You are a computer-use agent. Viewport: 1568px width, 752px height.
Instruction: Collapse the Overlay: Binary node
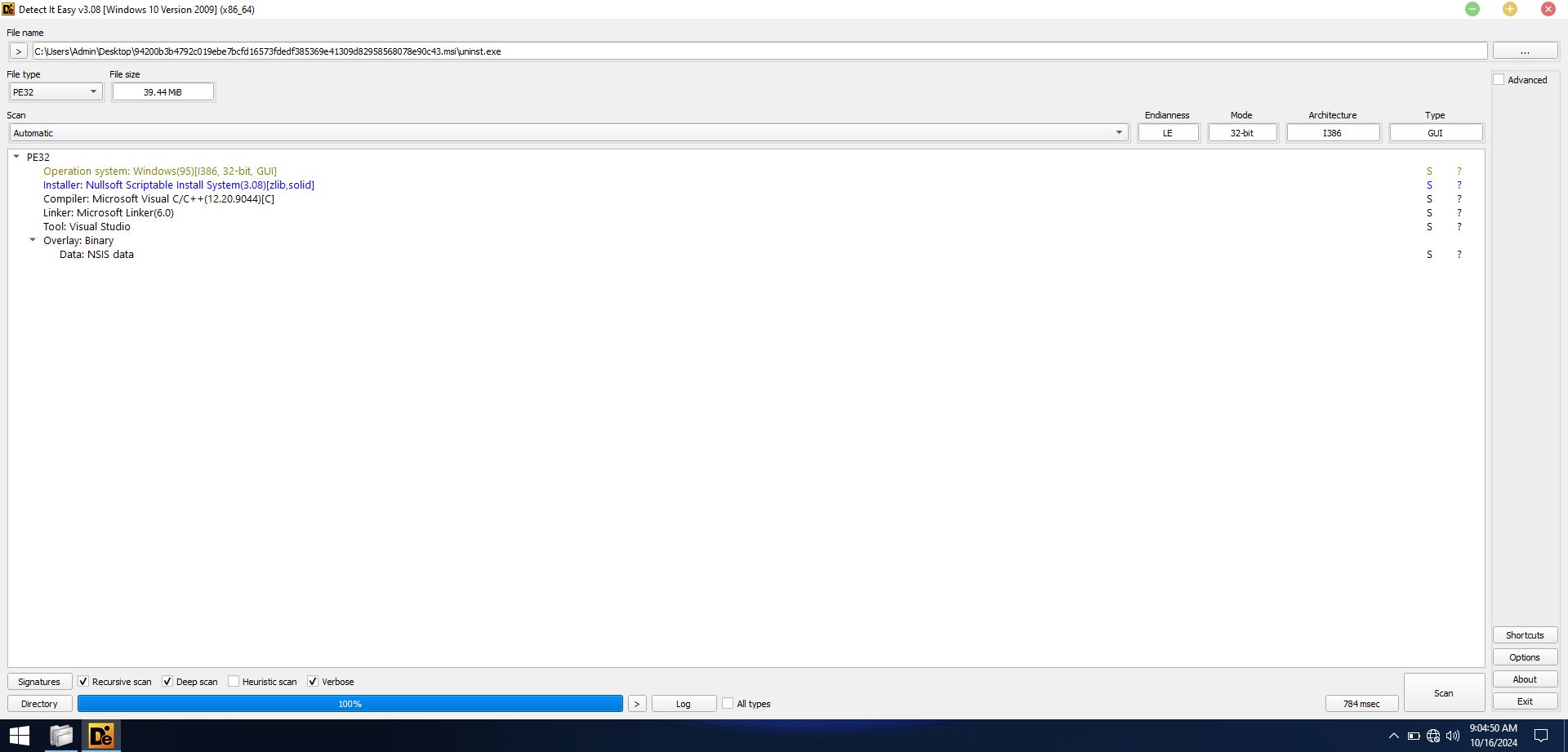tap(33, 240)
